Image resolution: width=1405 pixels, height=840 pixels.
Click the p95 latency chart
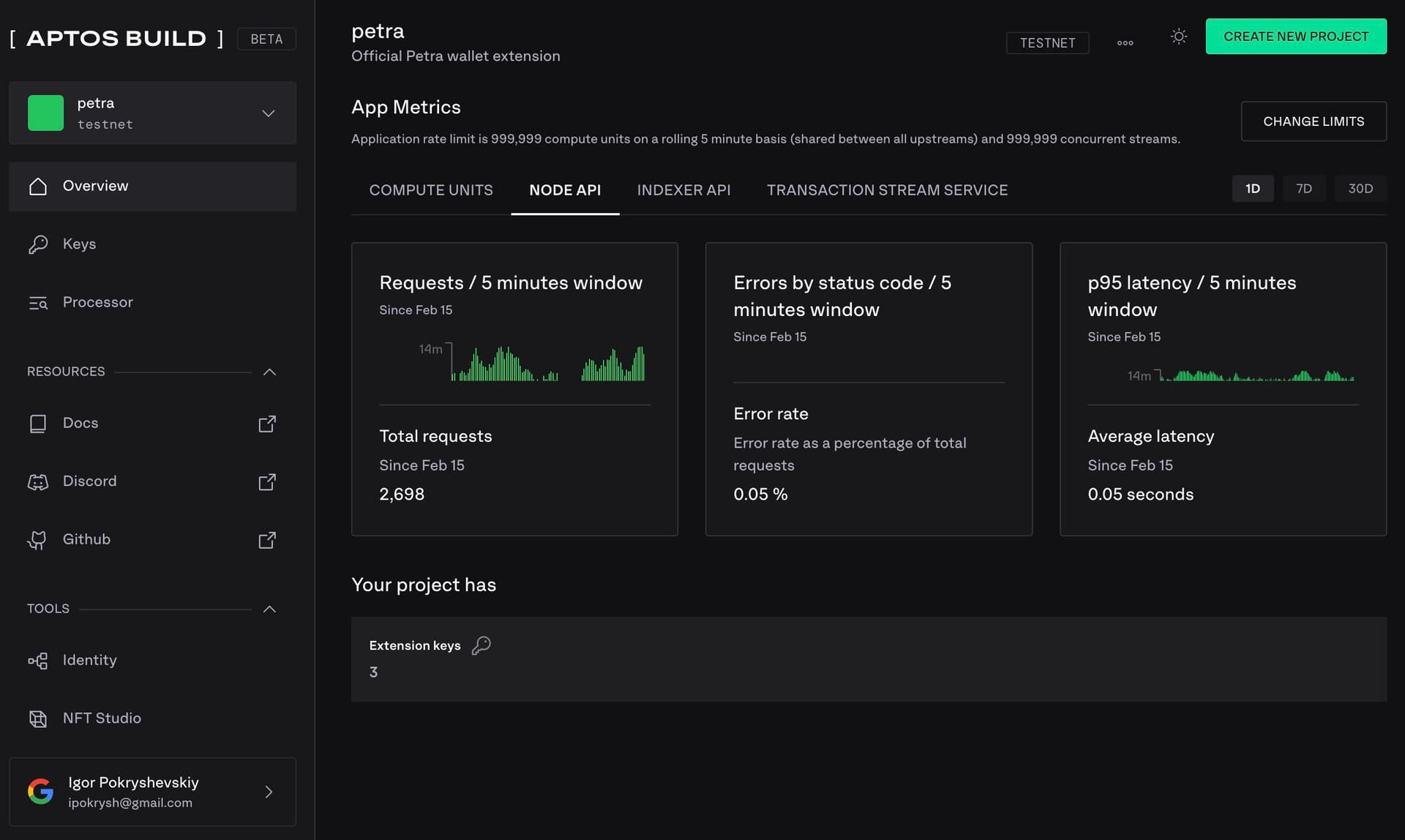click(1257, 375)
